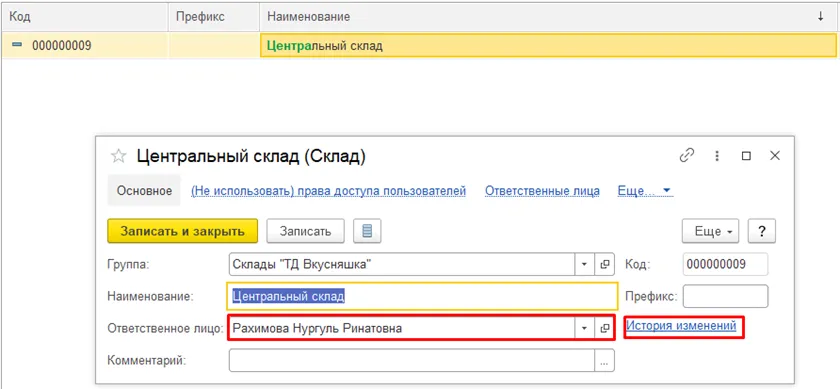Image resolution: width=840 pixels, height=389 pixels.
Task: Click in the Код field of the form
Action: tap(725, 264)
